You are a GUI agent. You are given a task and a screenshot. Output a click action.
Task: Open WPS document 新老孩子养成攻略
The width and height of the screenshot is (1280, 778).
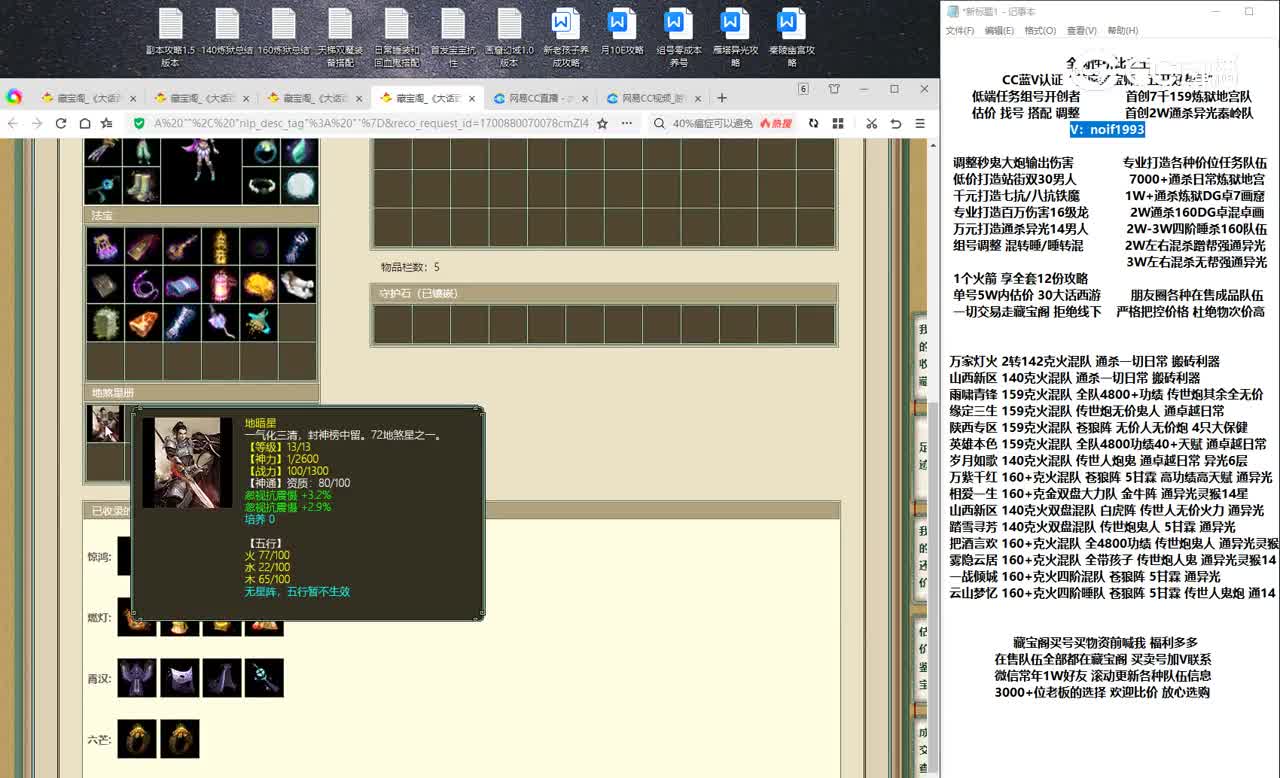coord(566,37)
